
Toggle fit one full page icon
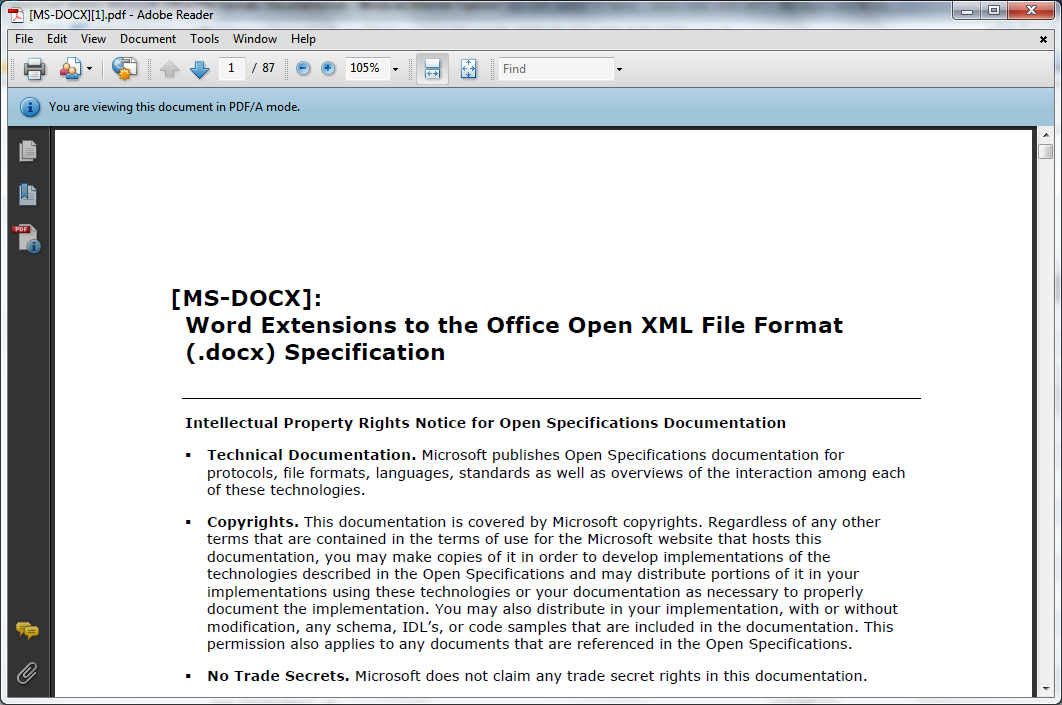pyautogui.click(x=469, y=69)
